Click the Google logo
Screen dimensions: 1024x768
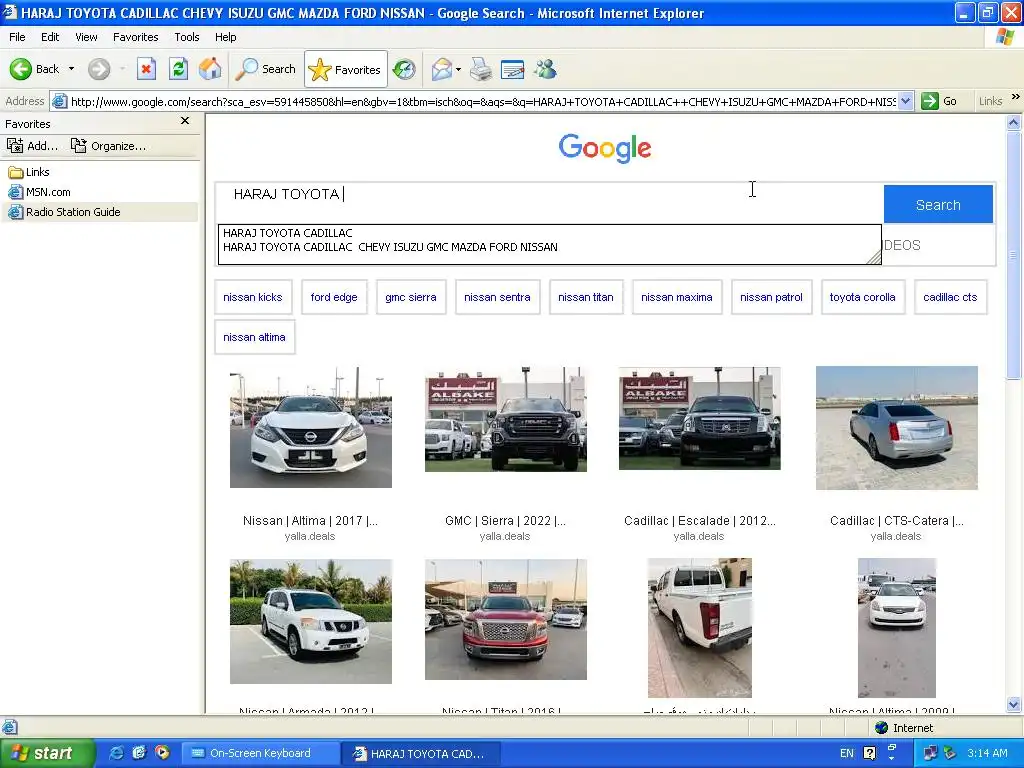point(605,148)
